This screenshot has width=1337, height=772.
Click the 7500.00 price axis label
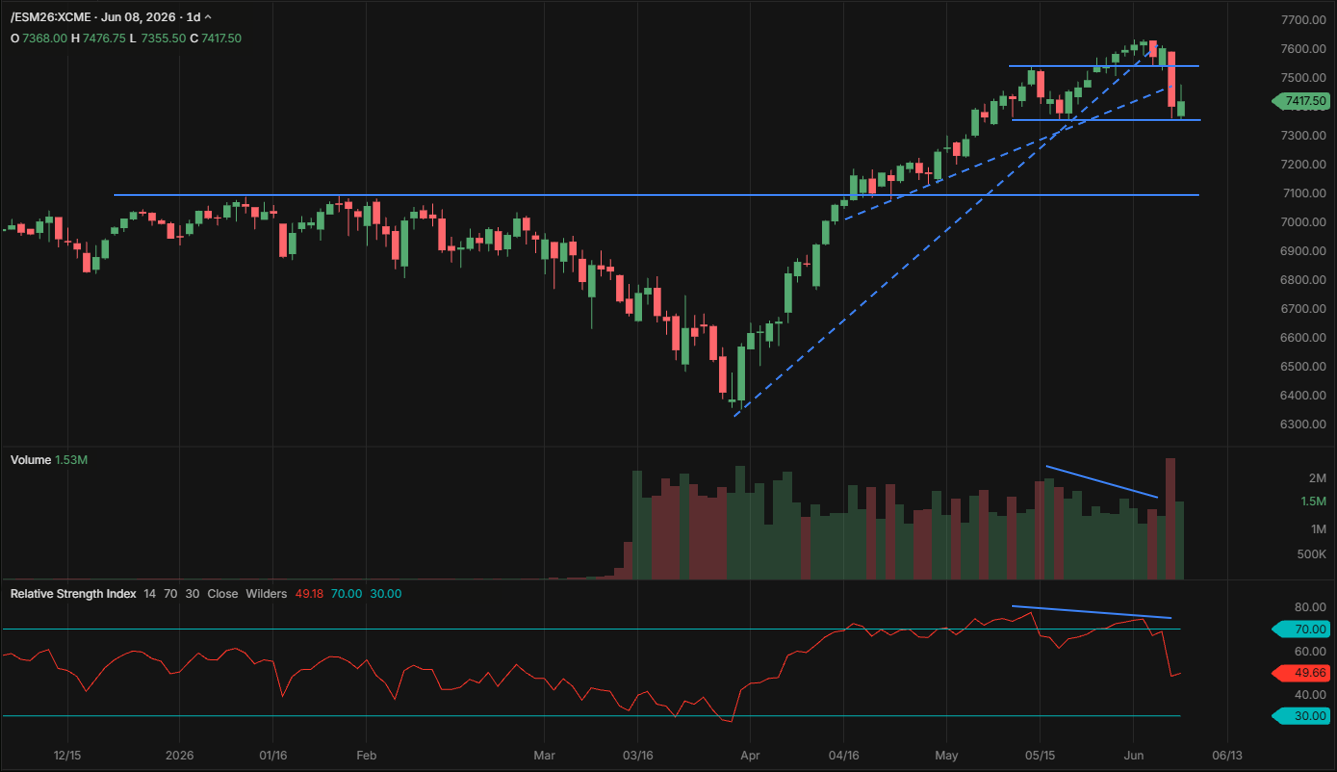point(1303,78)
